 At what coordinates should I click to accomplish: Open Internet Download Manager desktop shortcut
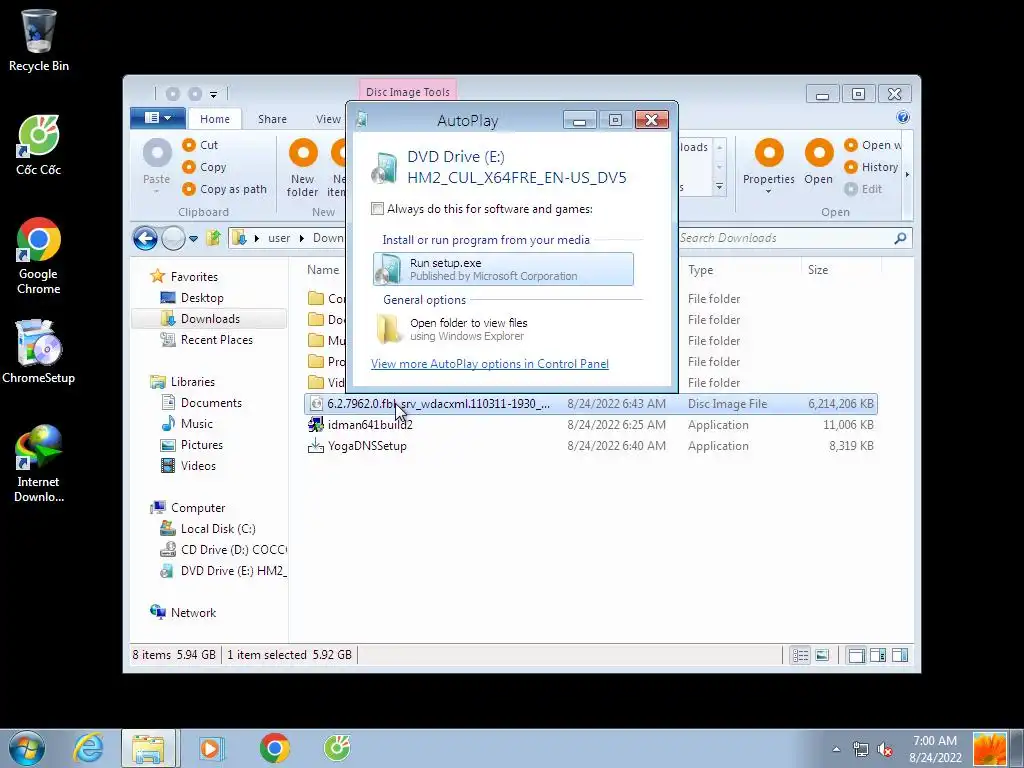pyautogui.click(x=39, y=464)
